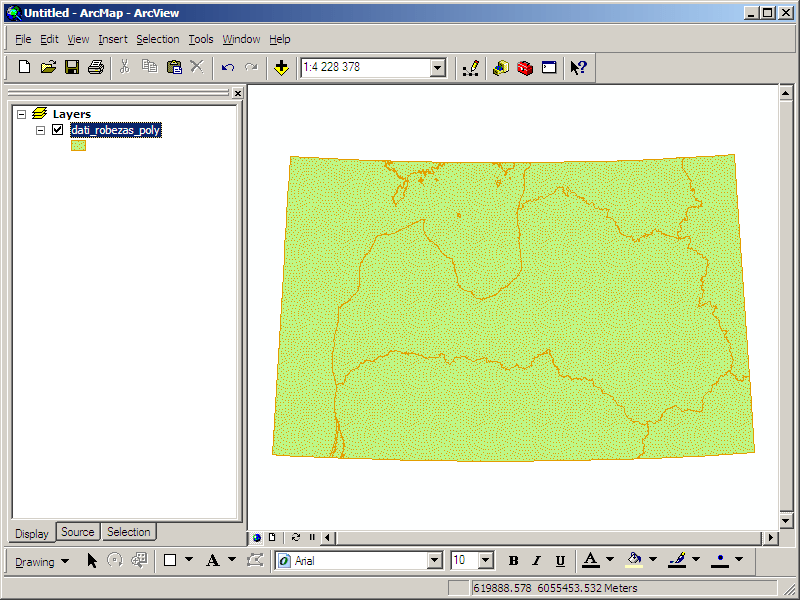This screenshot has width=800, height=600.
Task: Apply the current font color
Action: tap(591, 560)
